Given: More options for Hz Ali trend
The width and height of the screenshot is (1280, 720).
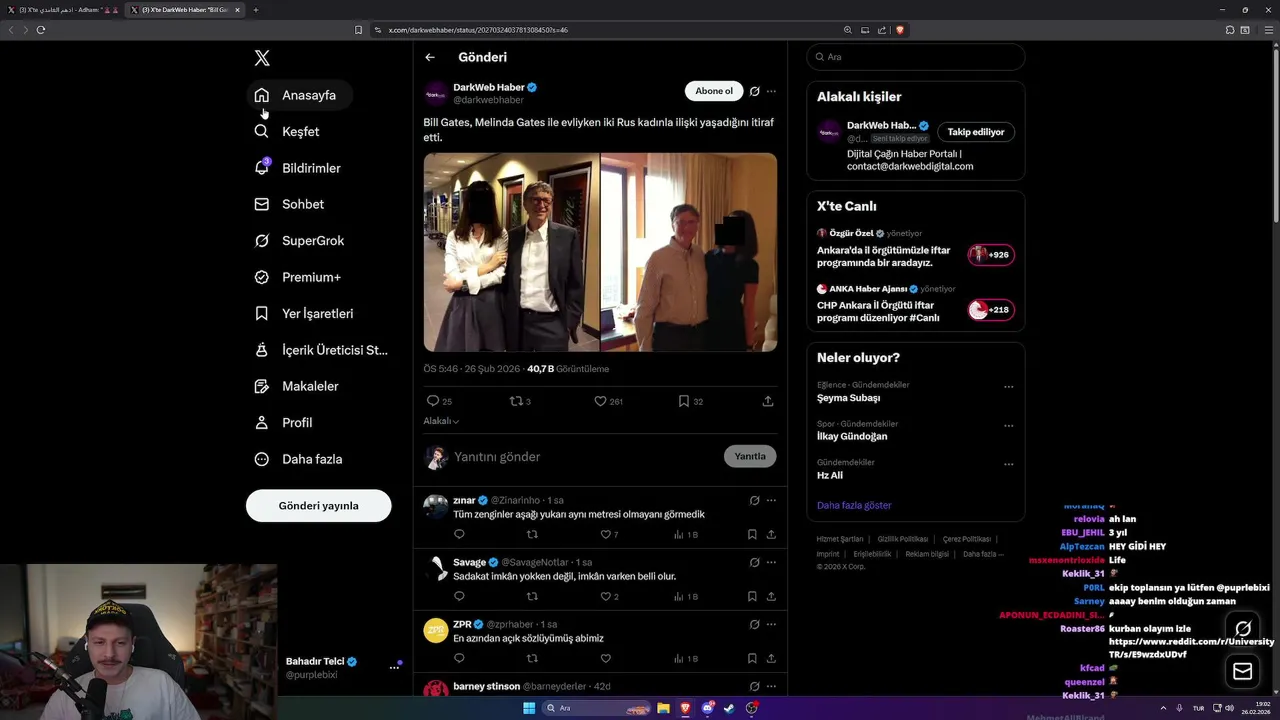Looking at the screenshot, I should (x=1008, y=465).
